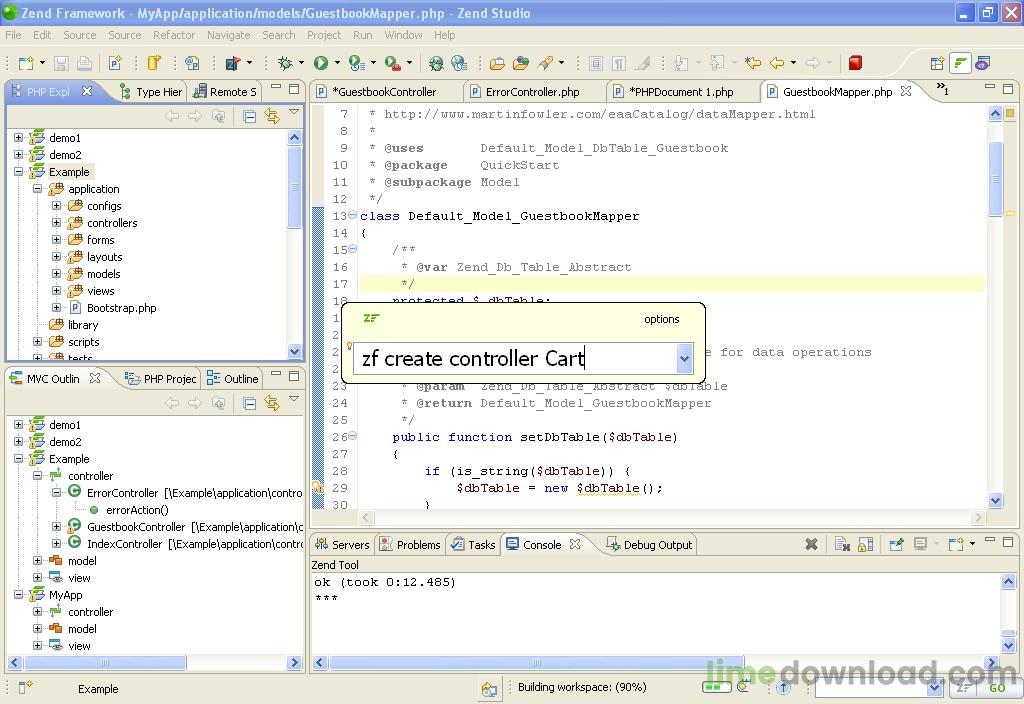Click the Save disk icon in toolbar
Viewport: 1024px width, 704px height.
[61, 63]
